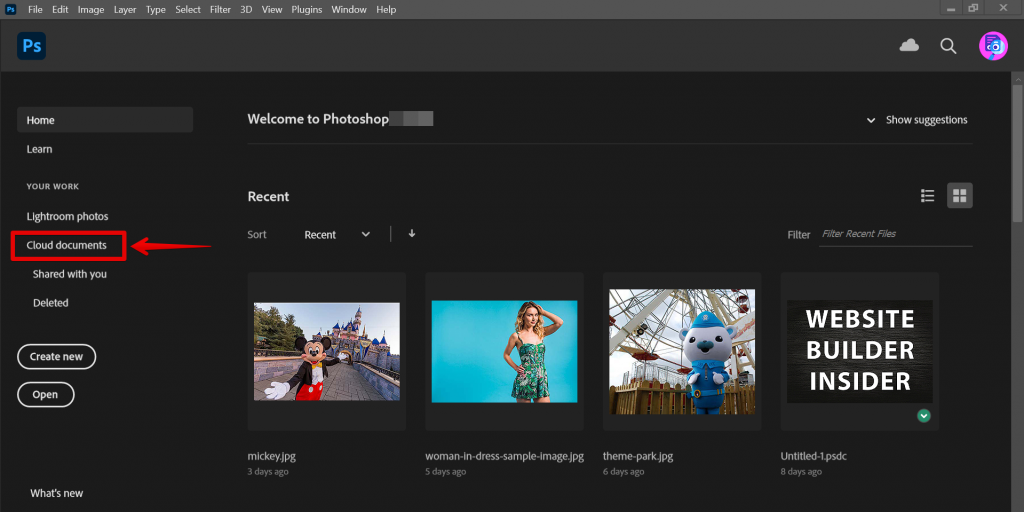Open the Layer menu
This screenshot has height=512, width=1024.
125,10
